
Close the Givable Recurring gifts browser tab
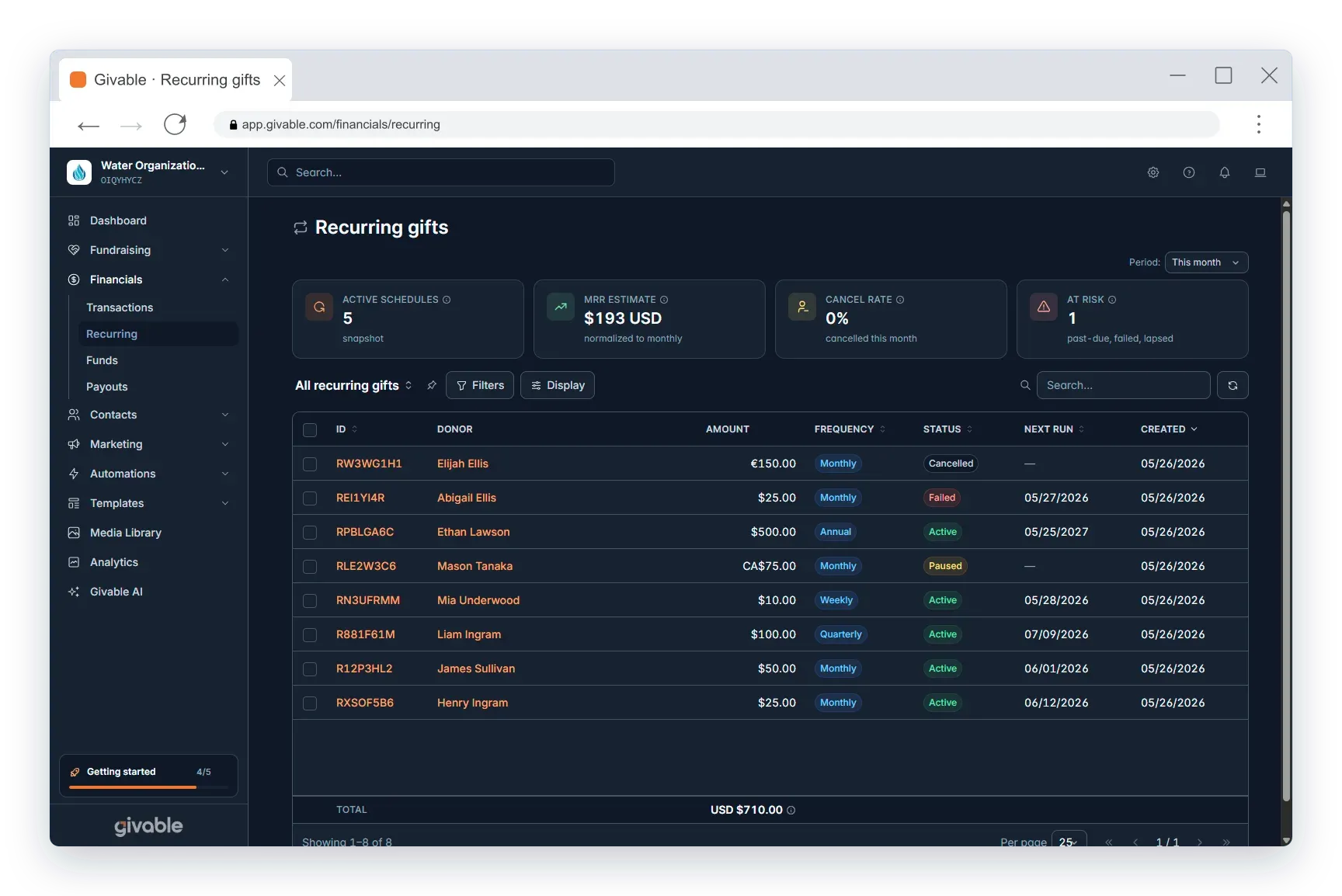[x=280, y=81]
